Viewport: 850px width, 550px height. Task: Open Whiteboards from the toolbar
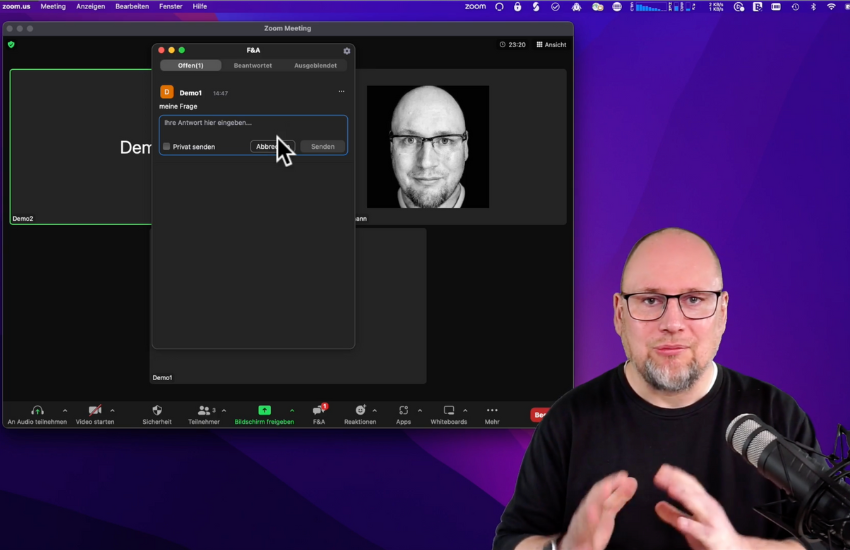pos(449,410)
